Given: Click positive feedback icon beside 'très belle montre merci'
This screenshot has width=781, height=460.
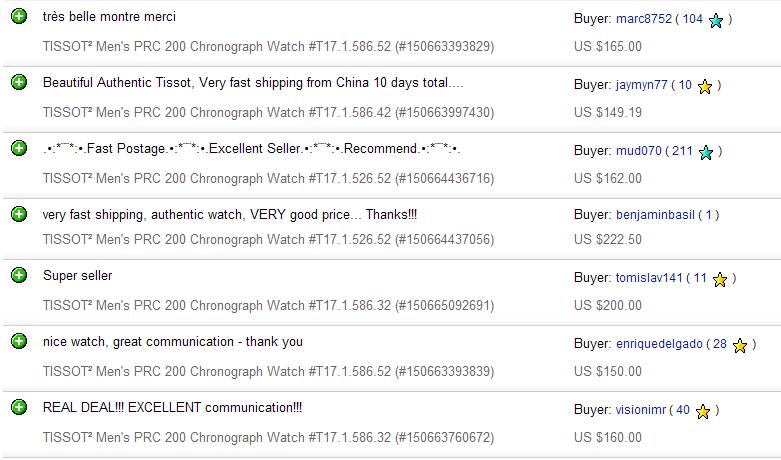Looking at the screenshot, I should click(x=18, y=17).
